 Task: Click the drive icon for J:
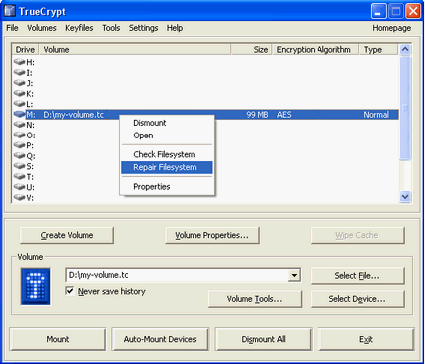[x=20, y=83]
